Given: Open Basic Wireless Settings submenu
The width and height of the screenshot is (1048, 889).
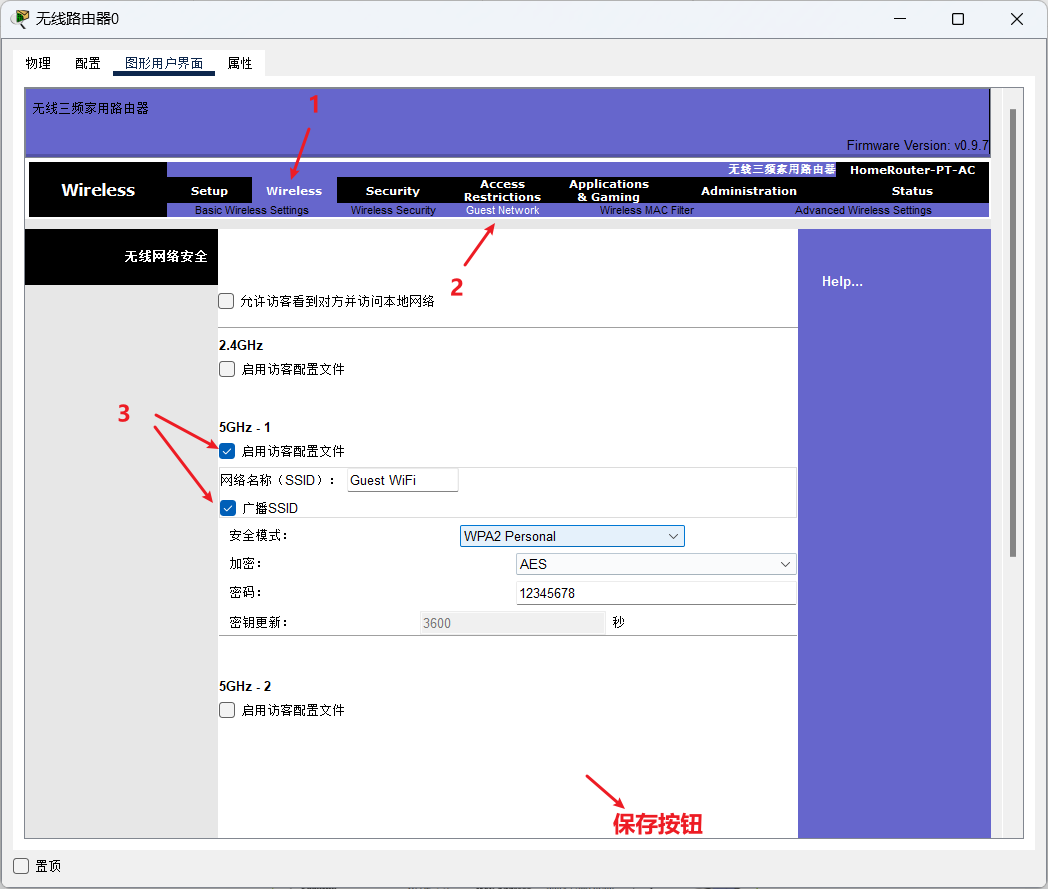Looking at the screenshot, I should pyautogui.click(x=251, y=210).
